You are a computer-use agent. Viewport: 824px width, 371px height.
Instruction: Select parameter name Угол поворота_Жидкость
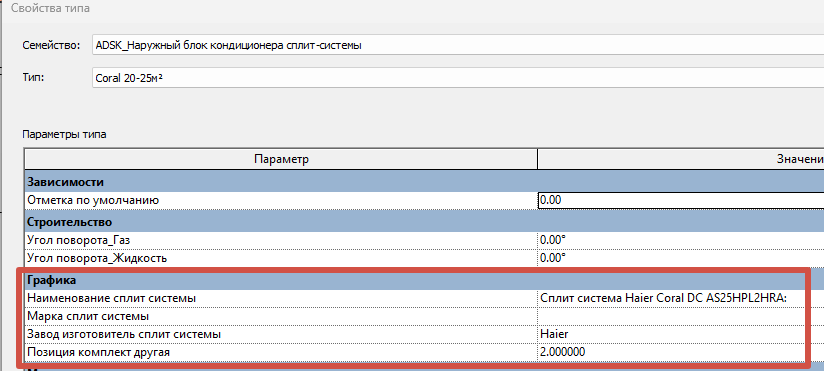pos(97,258)
